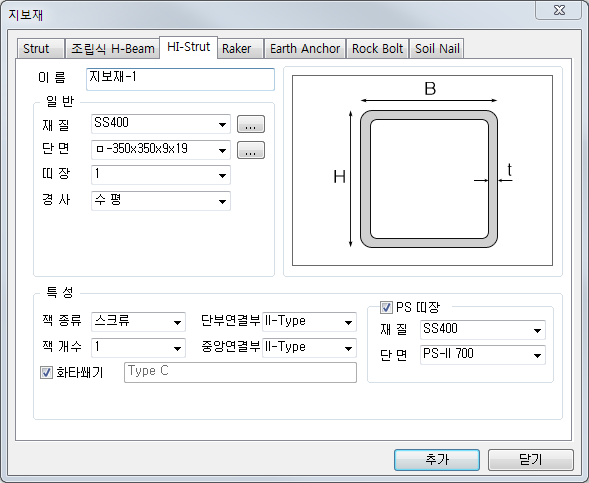Uncheck the 화타쐐기 checkbox

46,372
